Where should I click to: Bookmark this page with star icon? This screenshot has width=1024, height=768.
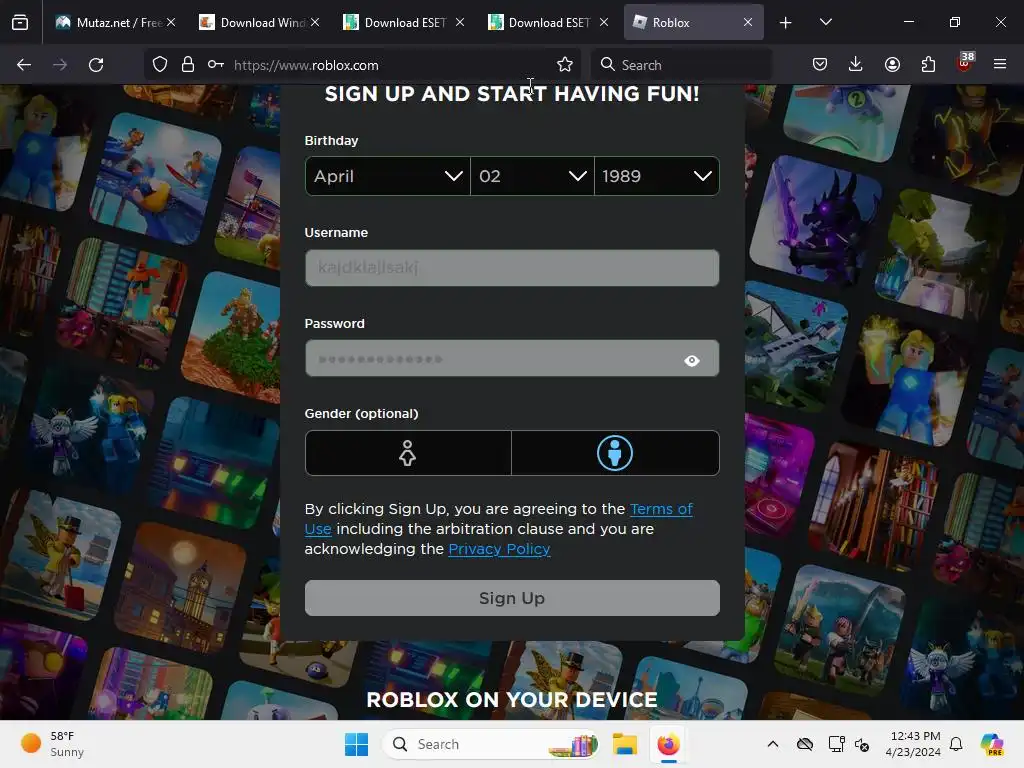565,65
